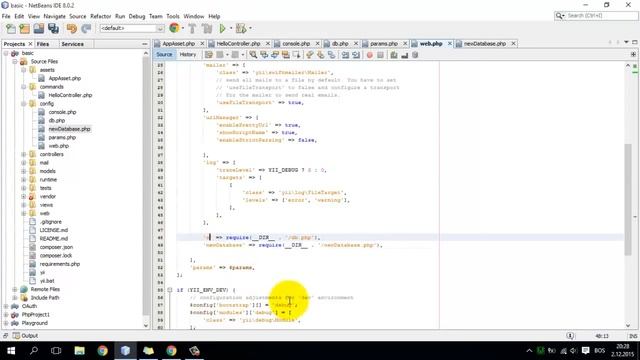Close the web.php editor tab

tap(449, 43)
